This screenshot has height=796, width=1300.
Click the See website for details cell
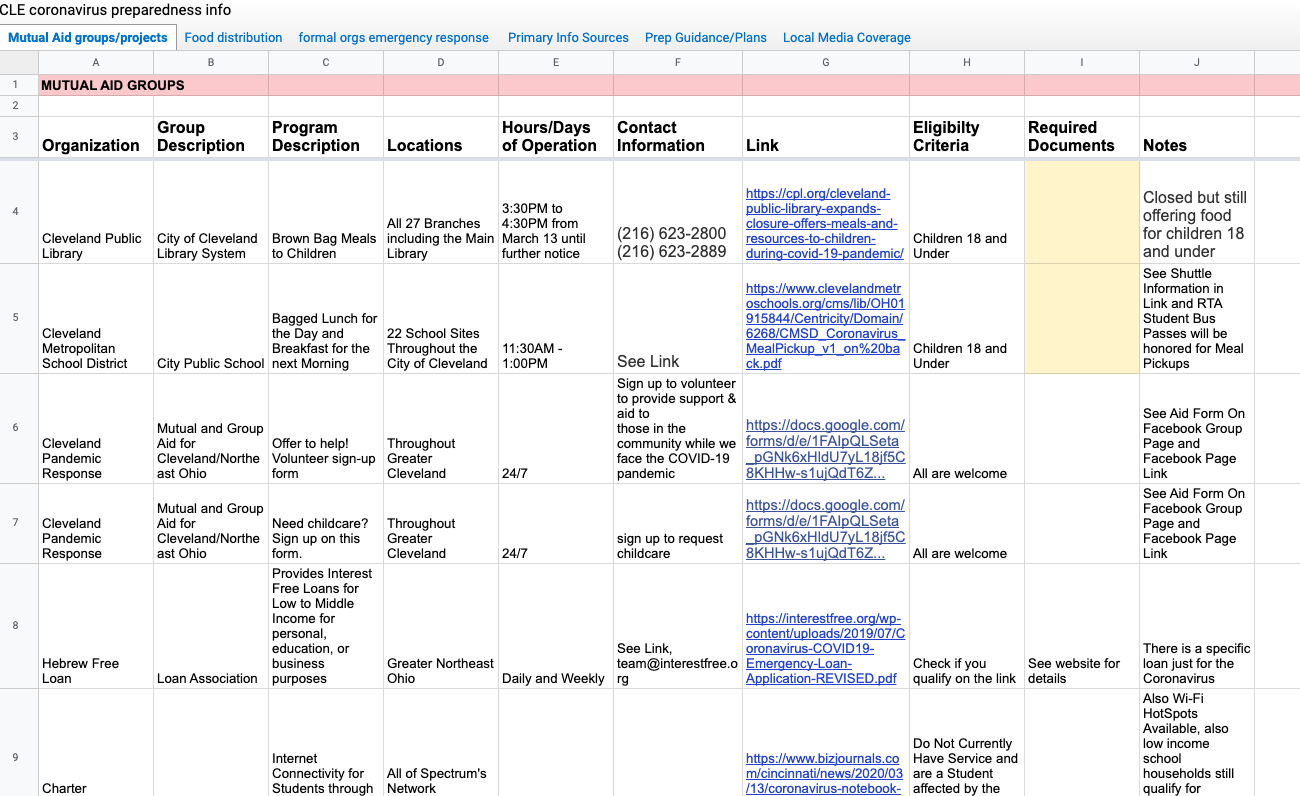click(x=1082, y=626)
